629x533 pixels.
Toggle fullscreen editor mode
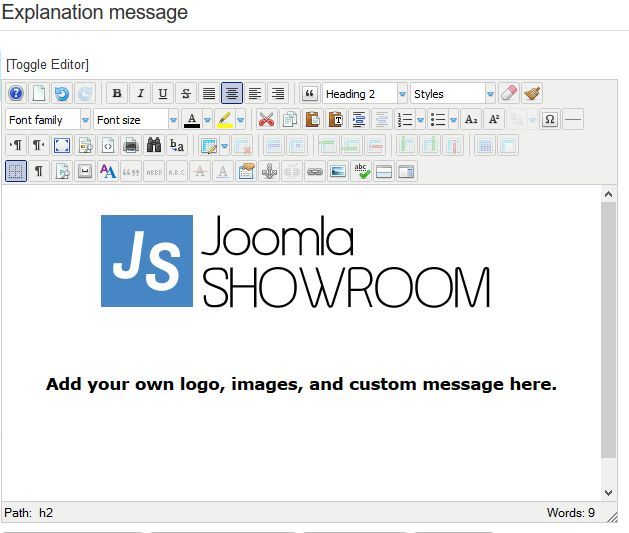coord(62,145)
